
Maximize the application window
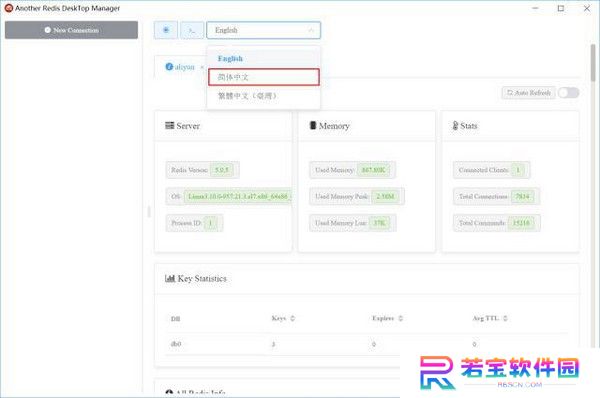point(561,8)
